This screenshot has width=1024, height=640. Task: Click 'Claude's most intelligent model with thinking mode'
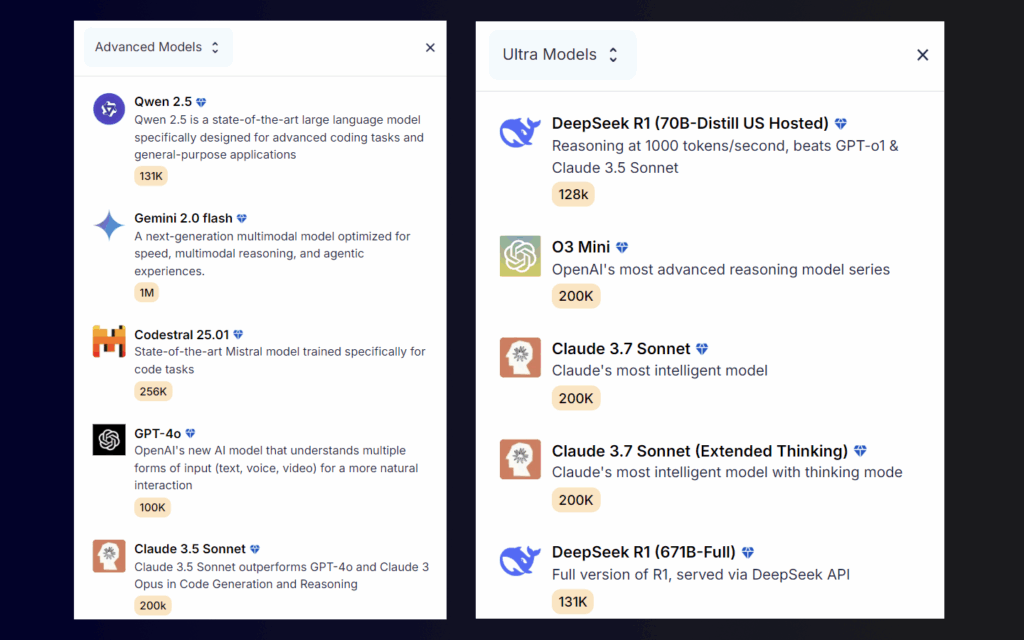point(727,472)
